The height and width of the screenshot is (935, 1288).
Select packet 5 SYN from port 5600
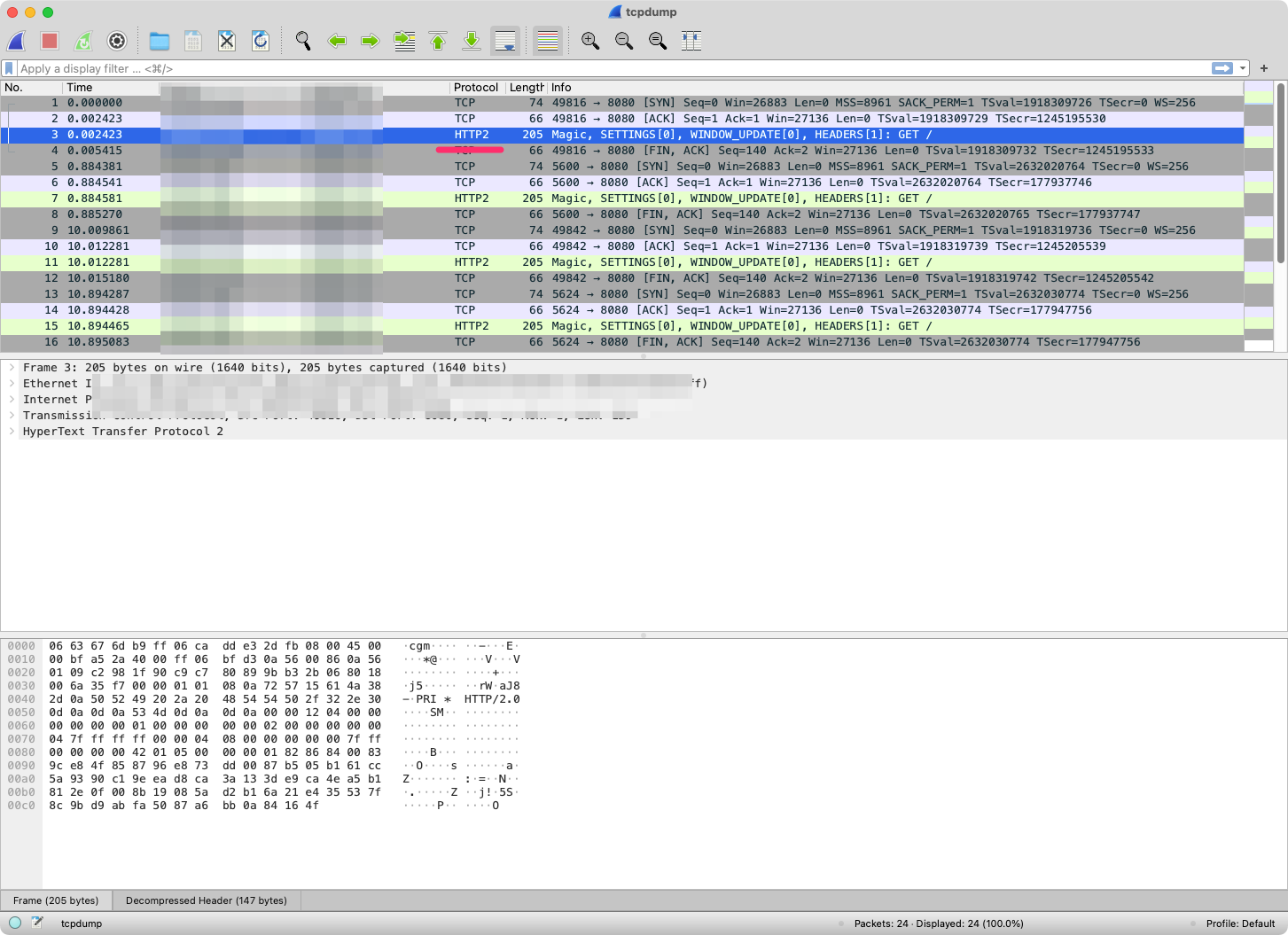(x=622, y=167)
